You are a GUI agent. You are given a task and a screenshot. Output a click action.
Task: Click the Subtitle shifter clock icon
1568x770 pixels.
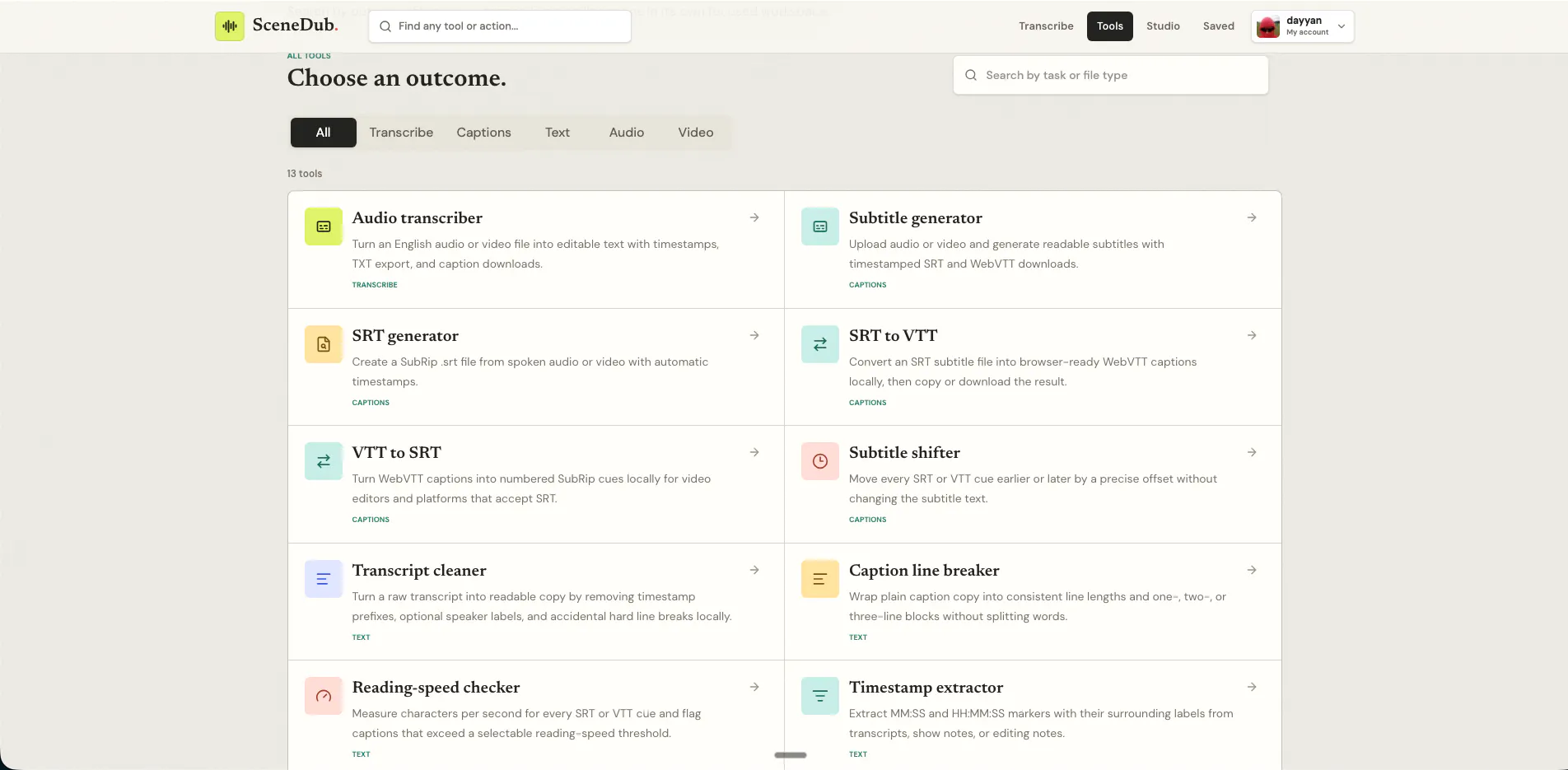pos(820,461)
